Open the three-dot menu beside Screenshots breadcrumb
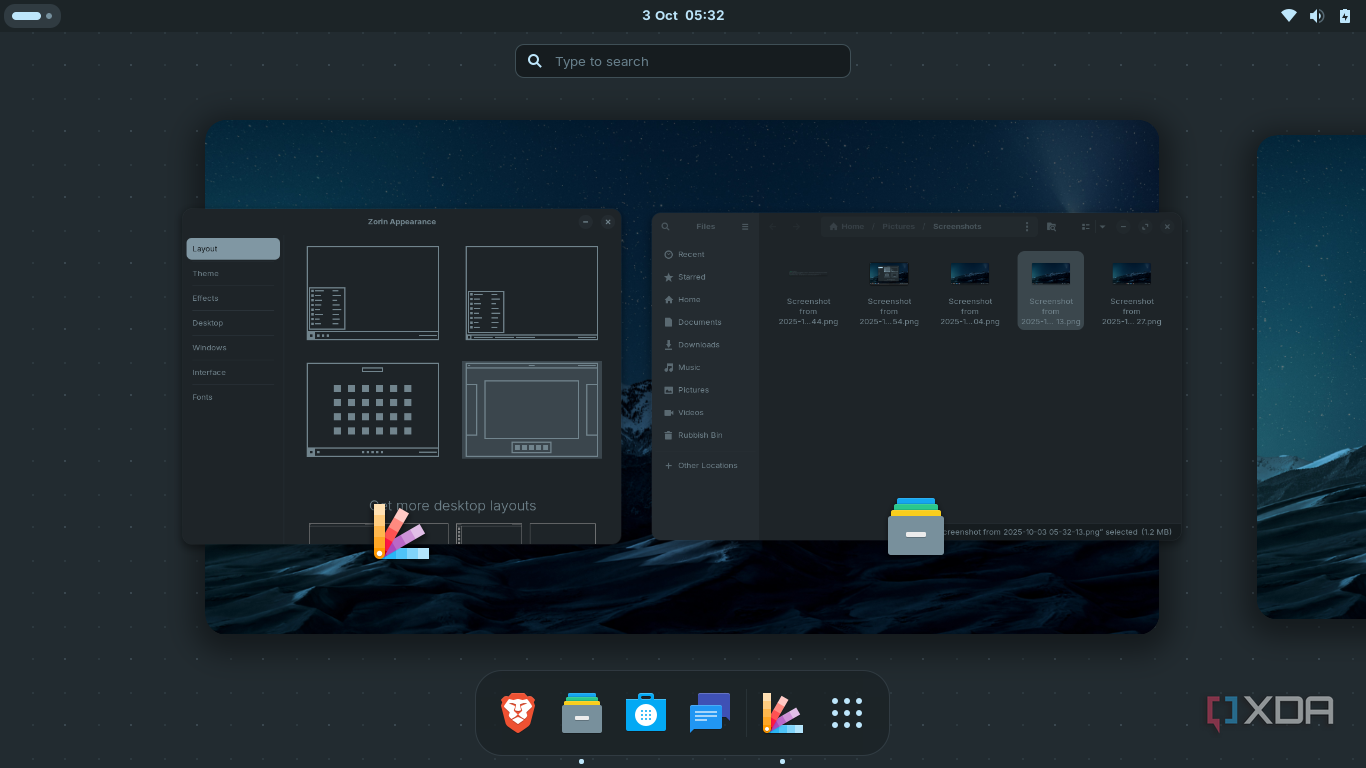Viewport: 1366px width, 768px height. click(x=1027, y=226)
